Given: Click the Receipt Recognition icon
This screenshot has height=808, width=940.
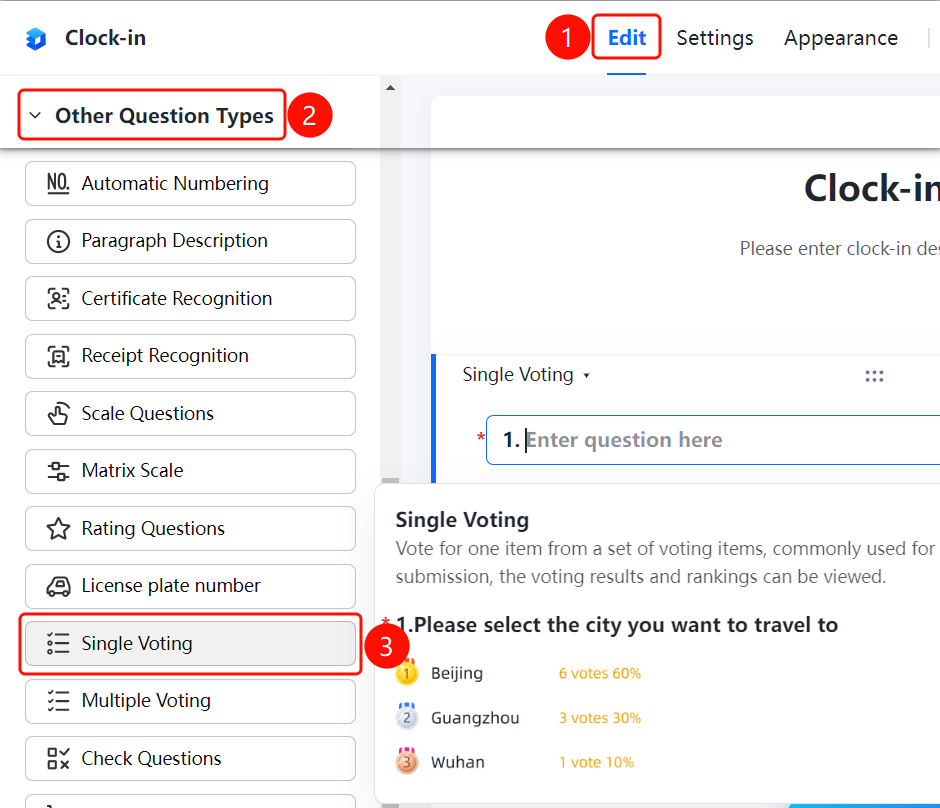Looking at the screenshot, I should tap(58, 356).
